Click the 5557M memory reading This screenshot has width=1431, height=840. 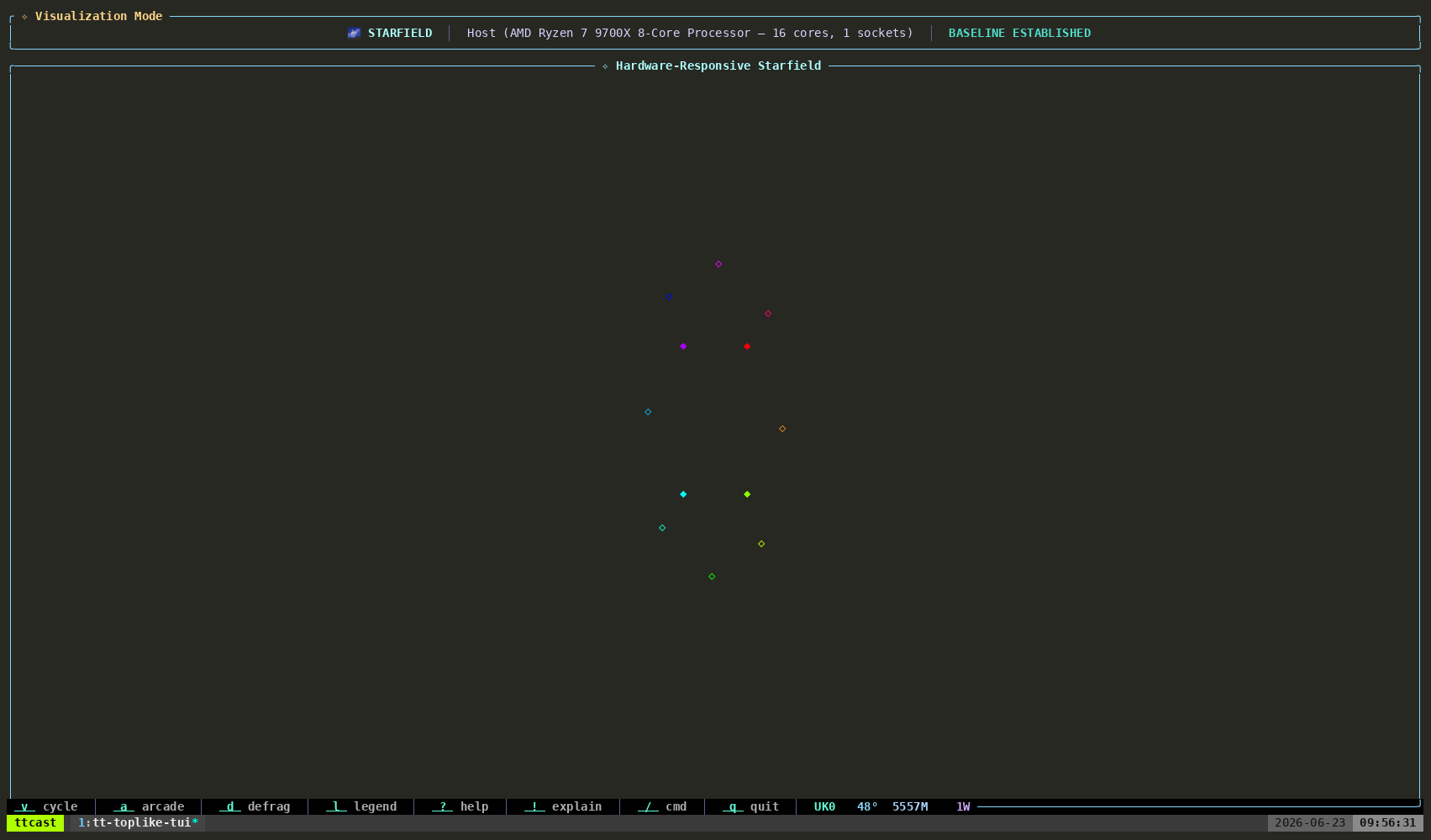(x=910, y=806)
